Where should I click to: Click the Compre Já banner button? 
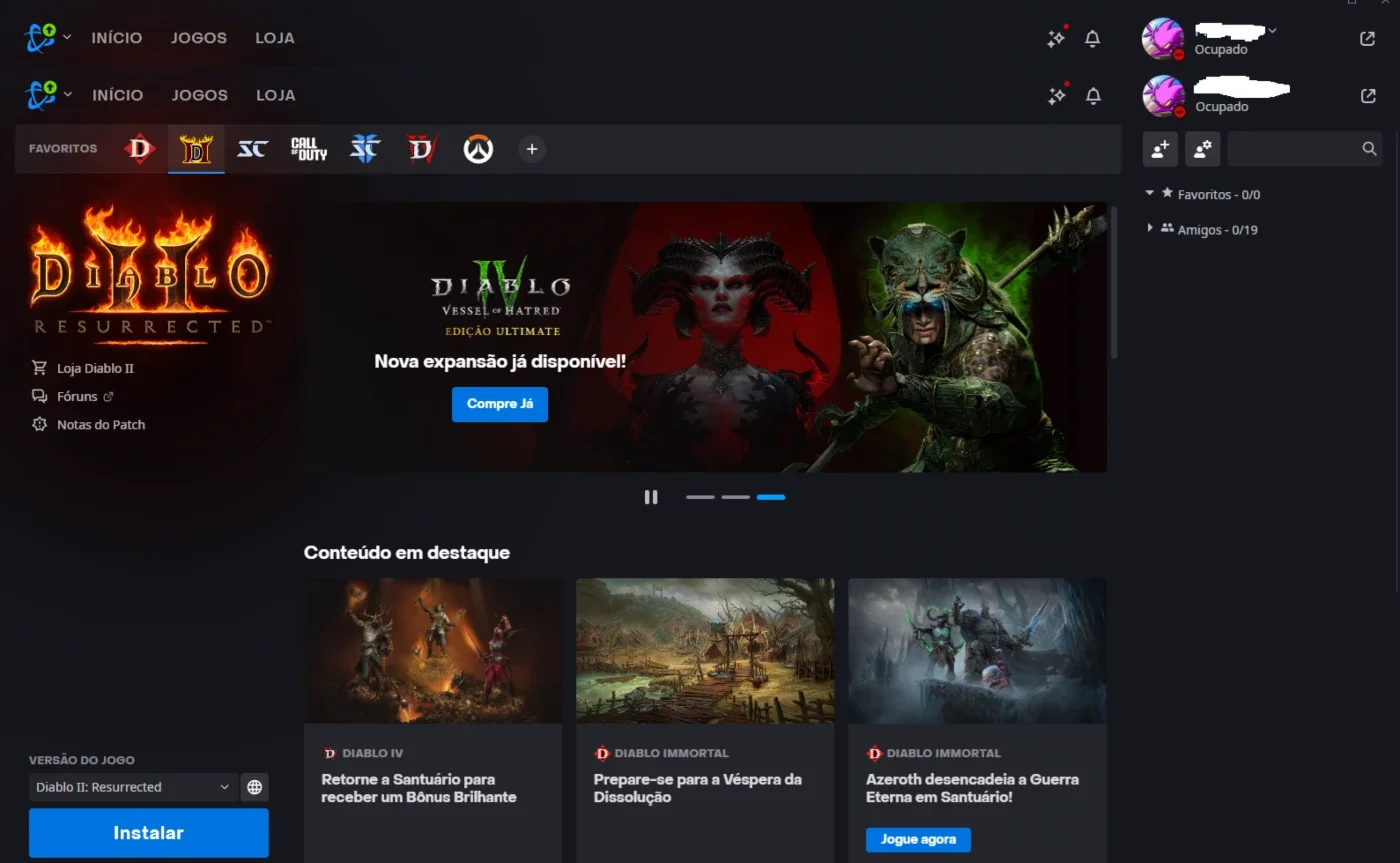click(500, 404)
